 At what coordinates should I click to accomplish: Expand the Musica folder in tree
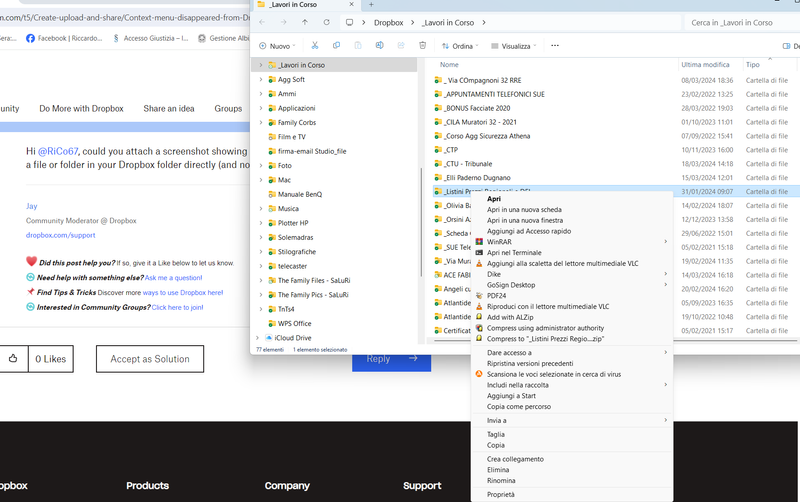click(261, 209)
